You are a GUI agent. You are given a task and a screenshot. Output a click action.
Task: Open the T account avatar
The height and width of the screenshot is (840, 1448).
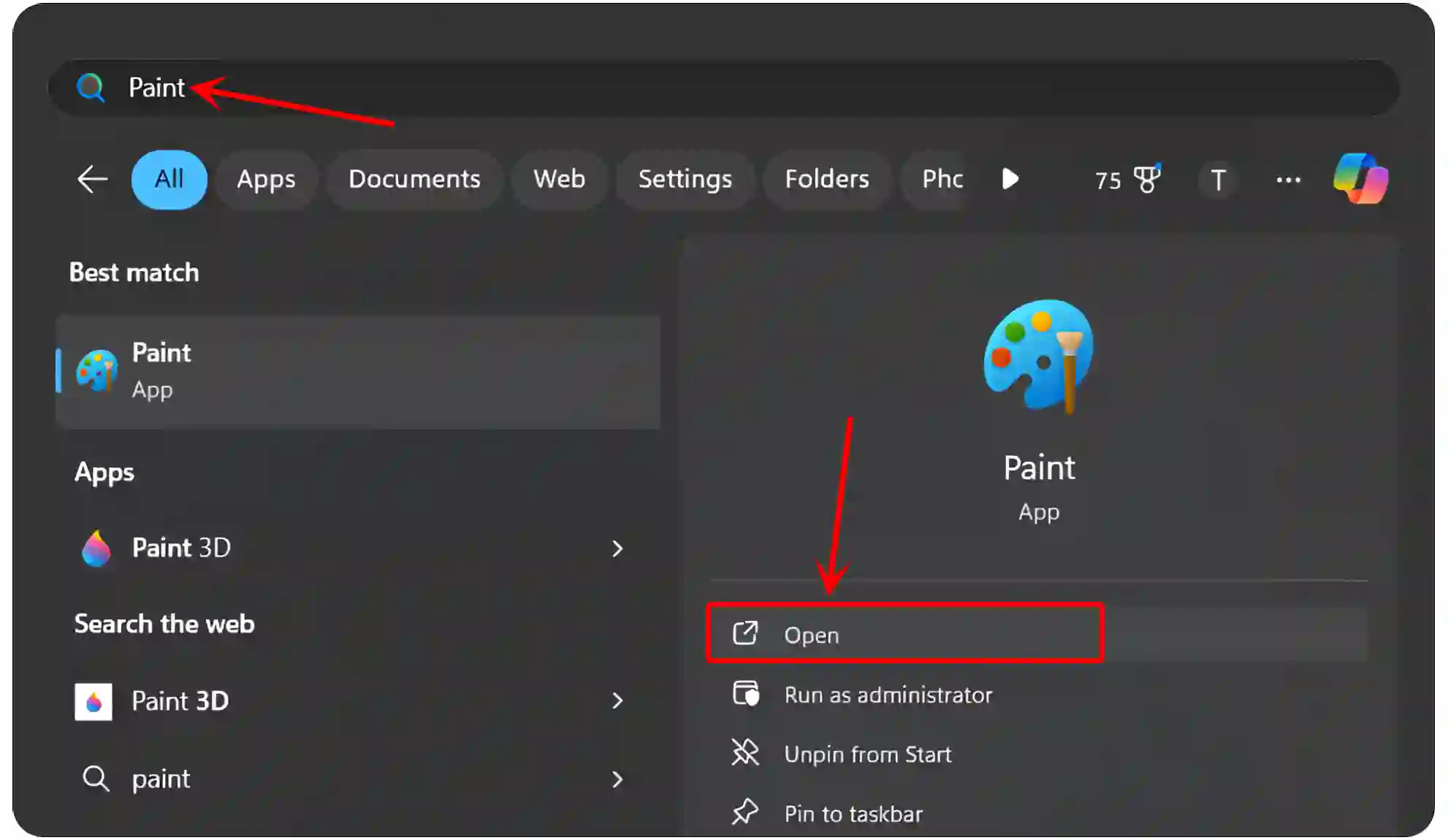[x=1217, y=180]
